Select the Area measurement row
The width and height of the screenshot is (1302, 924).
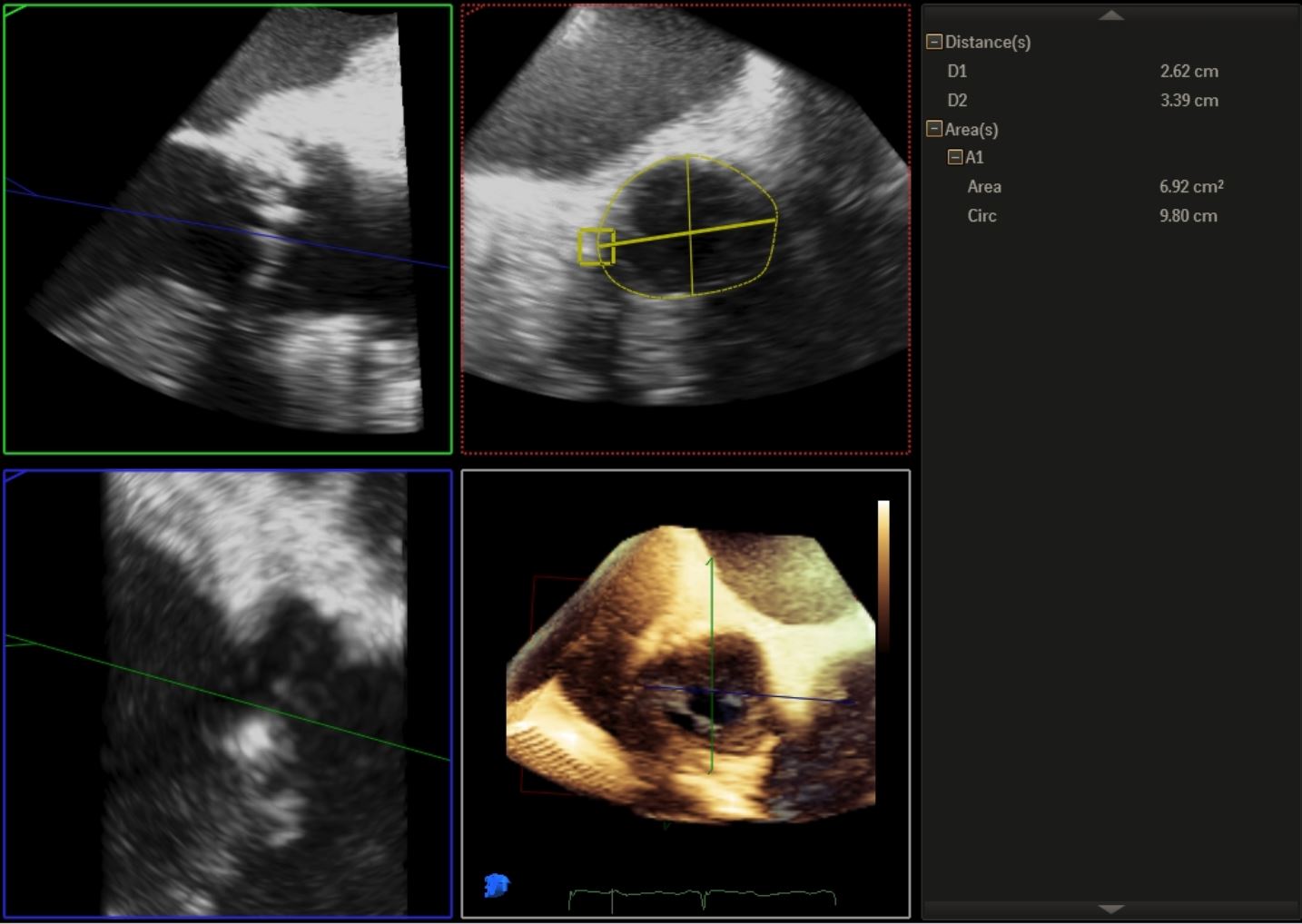click(x=984, y=186)
